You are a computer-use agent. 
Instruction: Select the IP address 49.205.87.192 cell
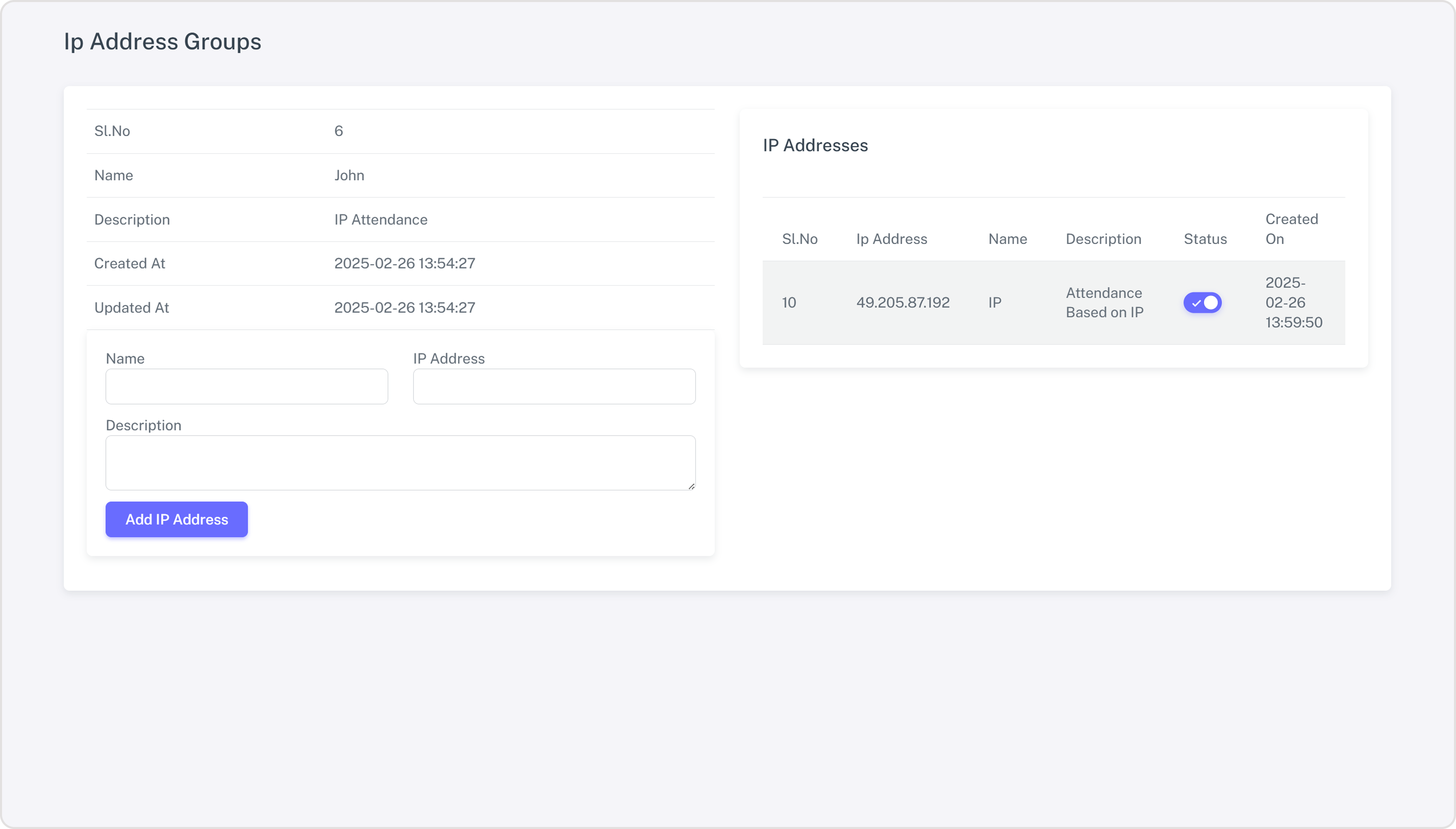point(903,302)
